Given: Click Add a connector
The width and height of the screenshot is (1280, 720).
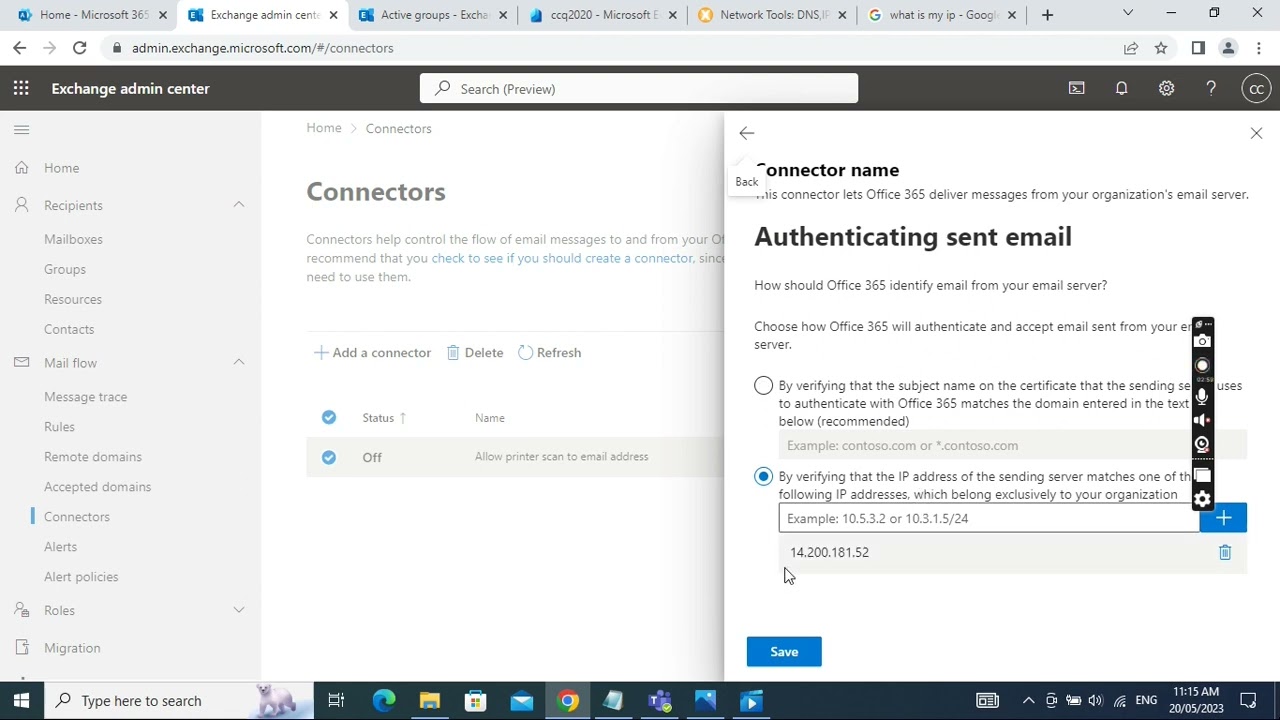Looking at the screenshot, I should [372, 353].
